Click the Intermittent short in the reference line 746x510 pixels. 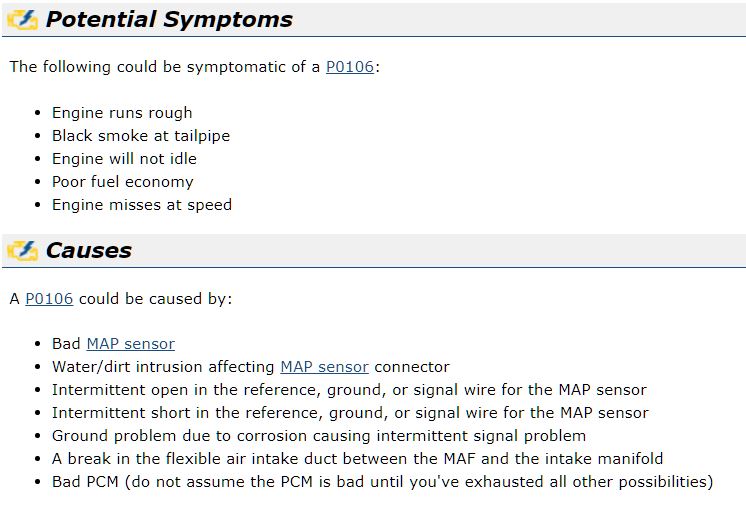[x=350, y=412]
